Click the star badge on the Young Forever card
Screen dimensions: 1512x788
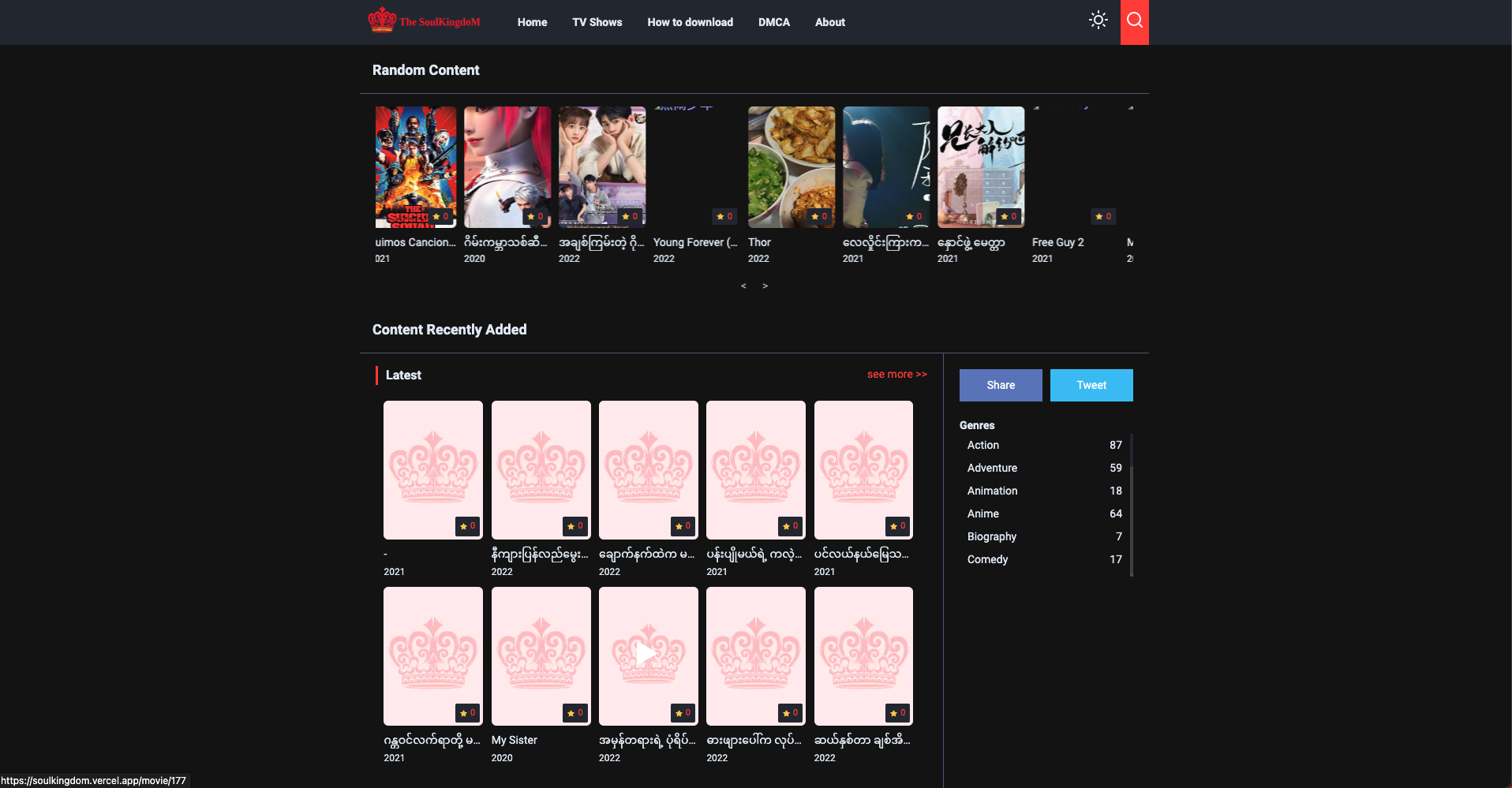click(x=724, y=216)
